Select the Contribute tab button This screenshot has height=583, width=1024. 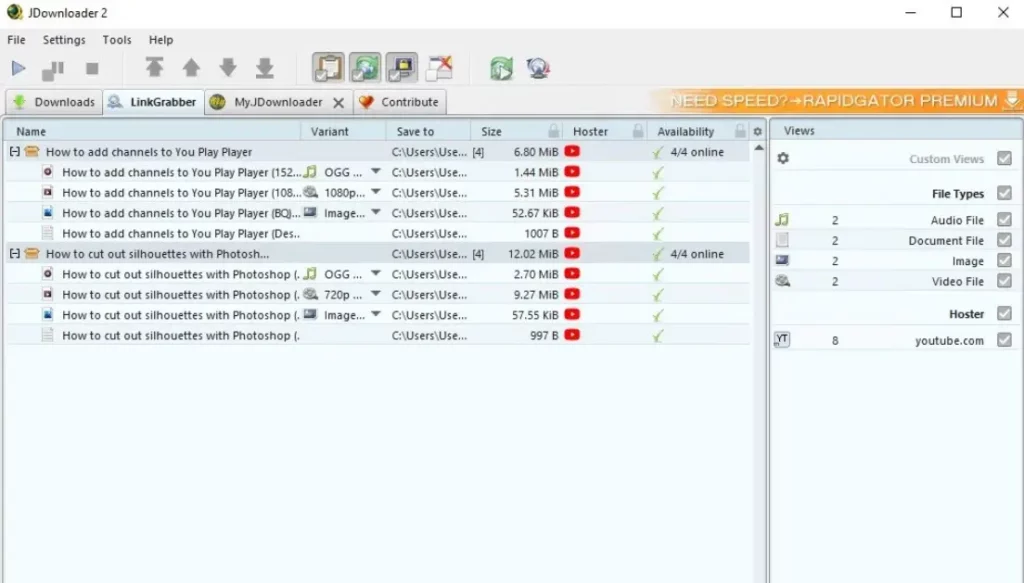point(409,101)
